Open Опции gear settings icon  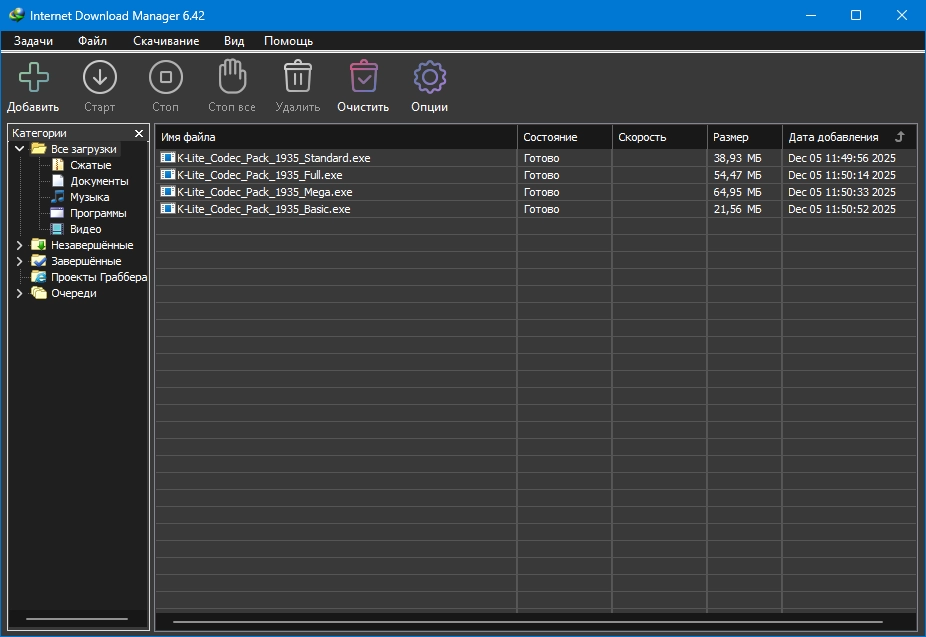(x=429, y=77)
